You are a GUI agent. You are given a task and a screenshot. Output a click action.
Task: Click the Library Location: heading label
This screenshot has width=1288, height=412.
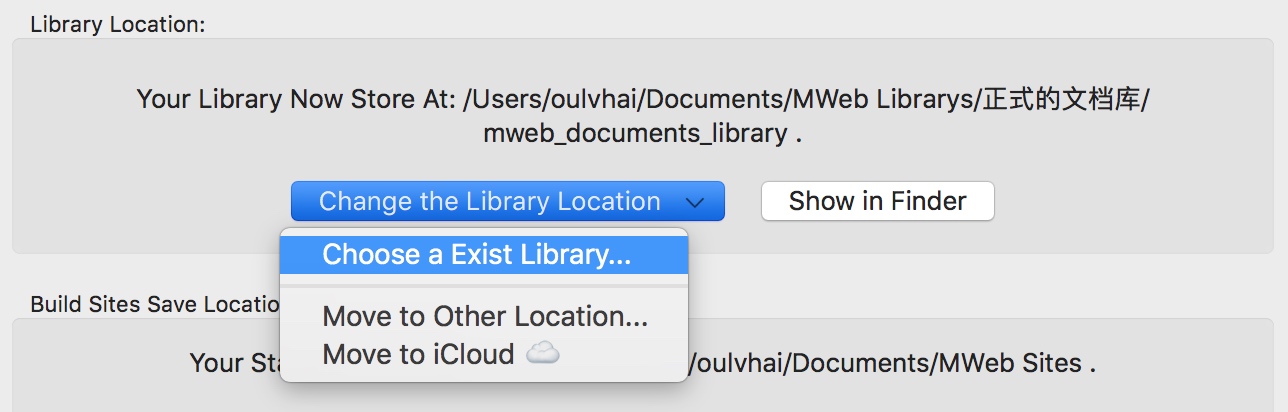pyautogui.click(x=117, y=25)
